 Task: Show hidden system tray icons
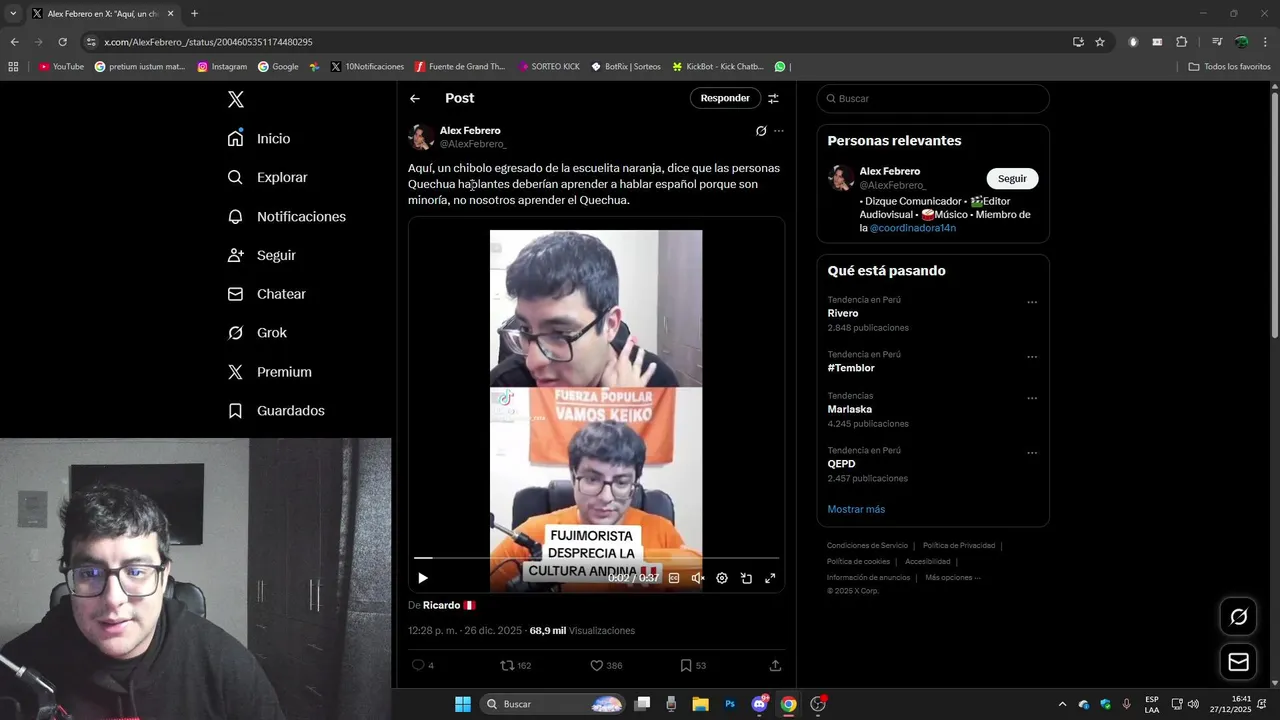coord(1062,704)
